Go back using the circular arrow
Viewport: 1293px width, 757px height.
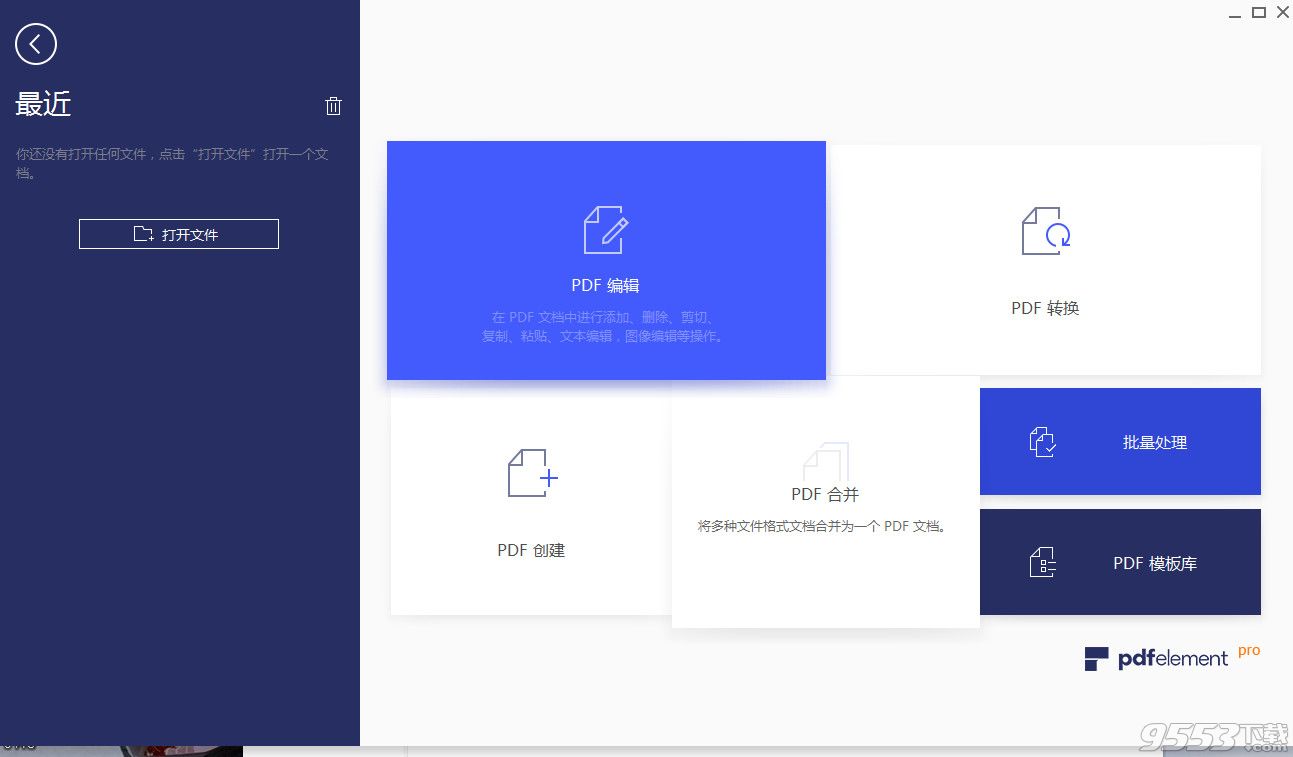tap(36, 44)
